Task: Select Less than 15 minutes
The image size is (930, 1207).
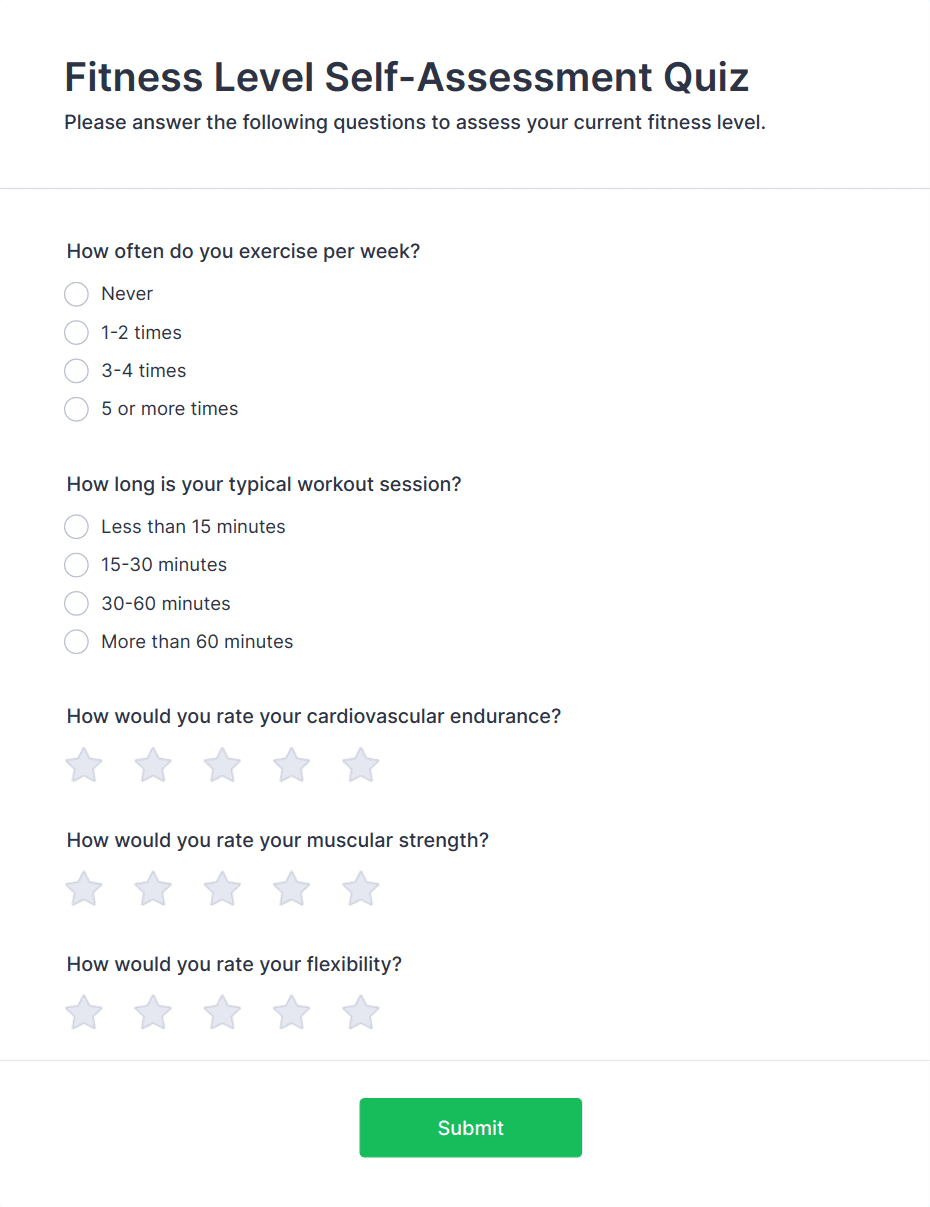Action: [x=77, y=527]
